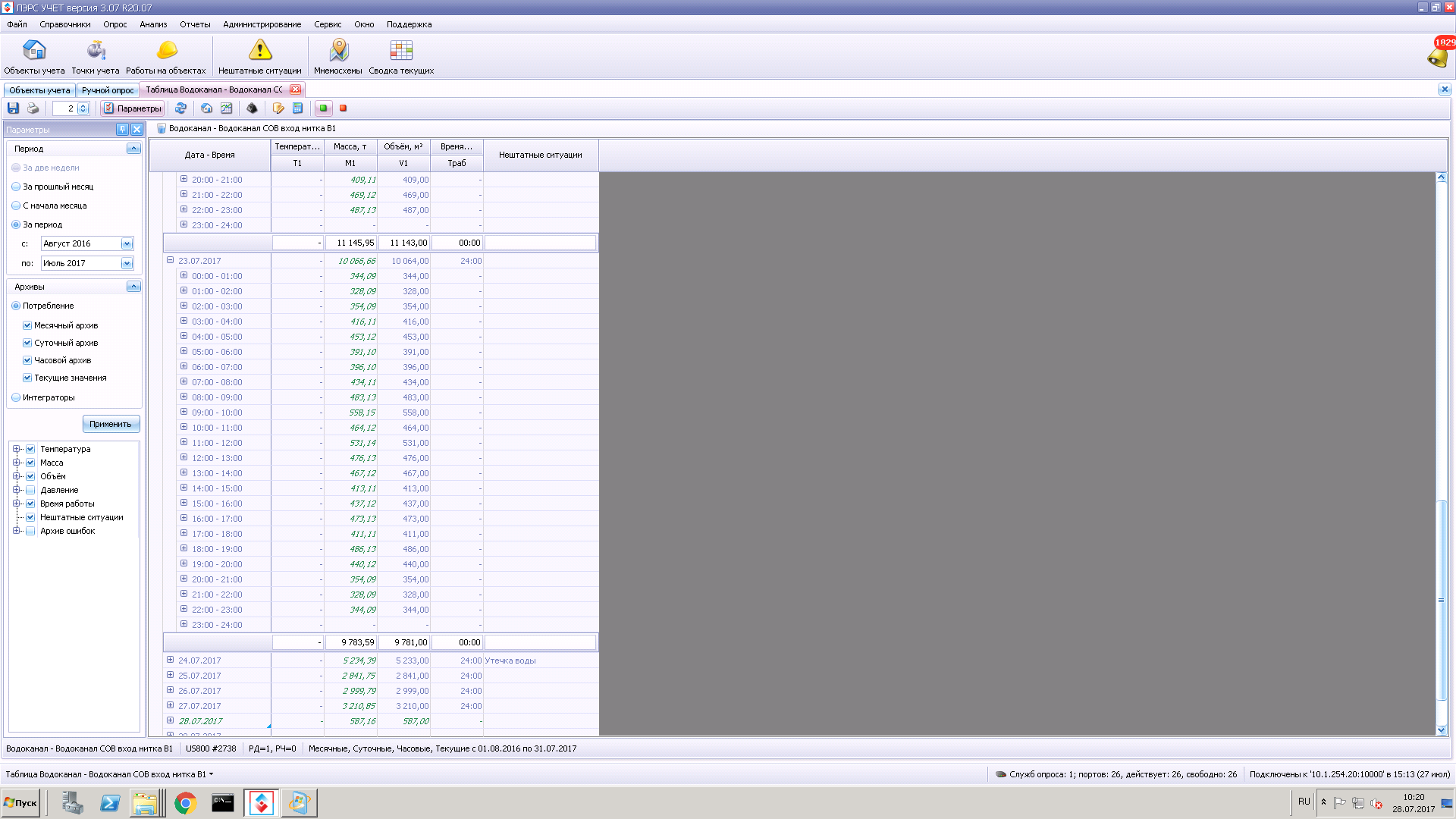Click the database edit pencil icon

[x=278, y=108]
